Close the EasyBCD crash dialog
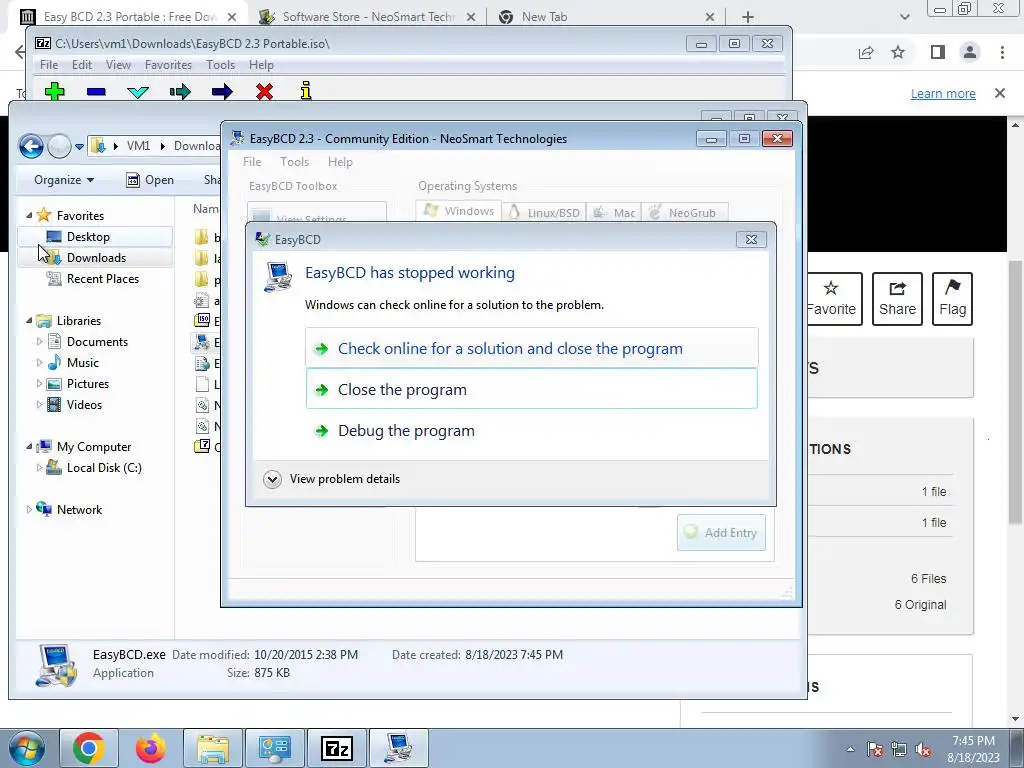Screen dimensions: 1024x768 tap(751, 240)
